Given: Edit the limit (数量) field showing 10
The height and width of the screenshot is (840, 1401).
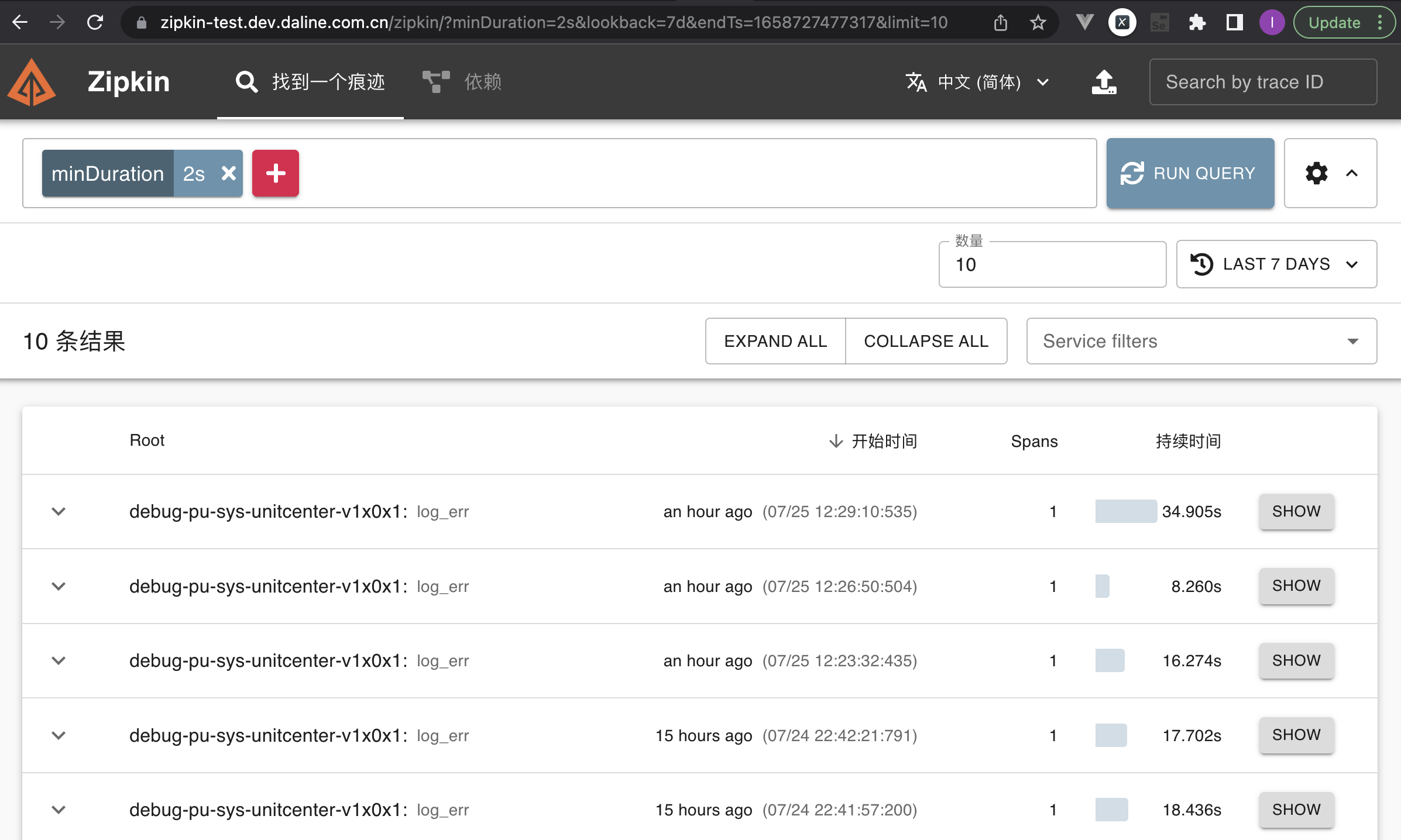Looking at the screenshot, I should pos(1052,264).
